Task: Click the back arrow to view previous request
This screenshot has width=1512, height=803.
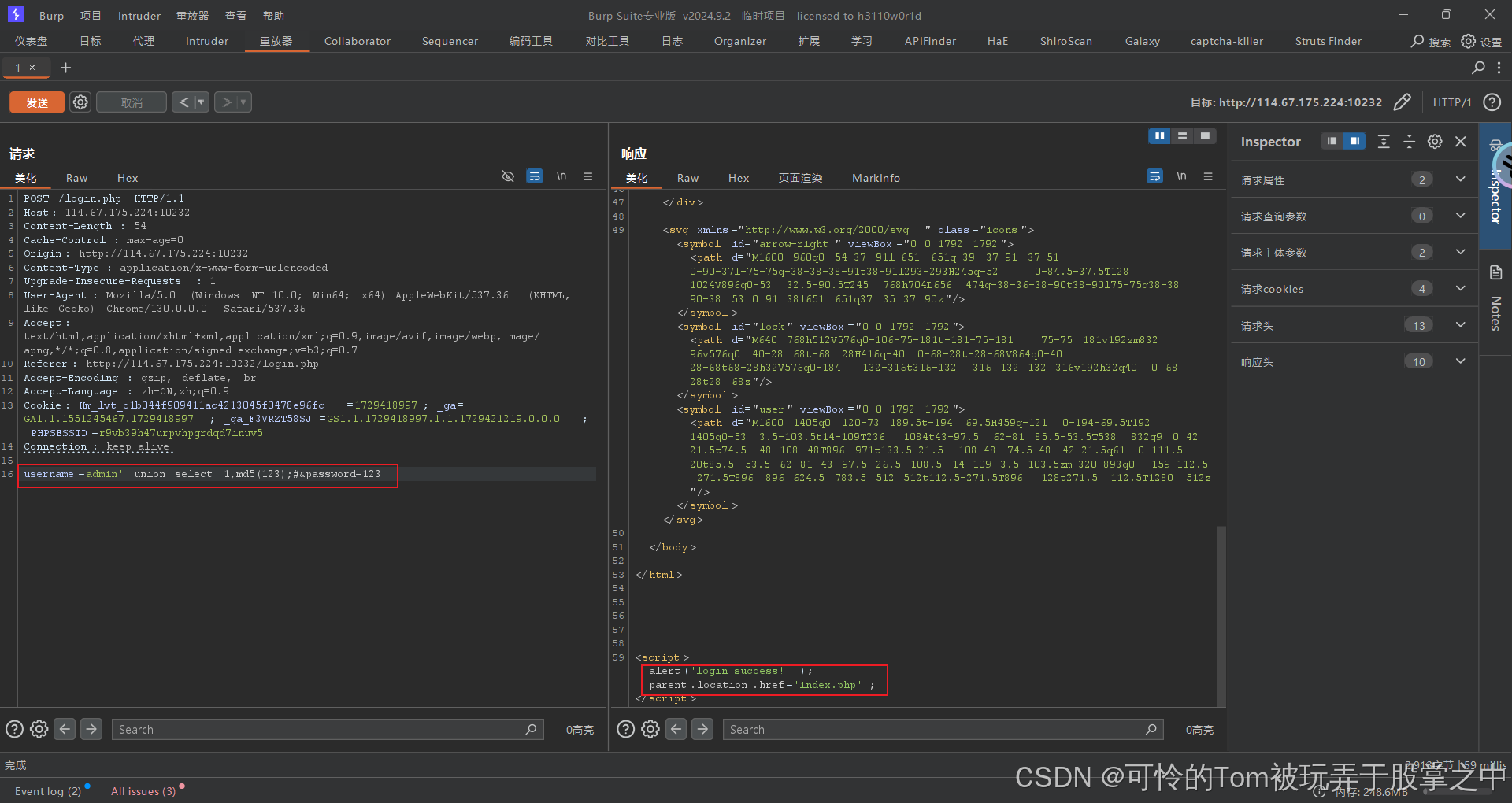Action: click(183, 102)
